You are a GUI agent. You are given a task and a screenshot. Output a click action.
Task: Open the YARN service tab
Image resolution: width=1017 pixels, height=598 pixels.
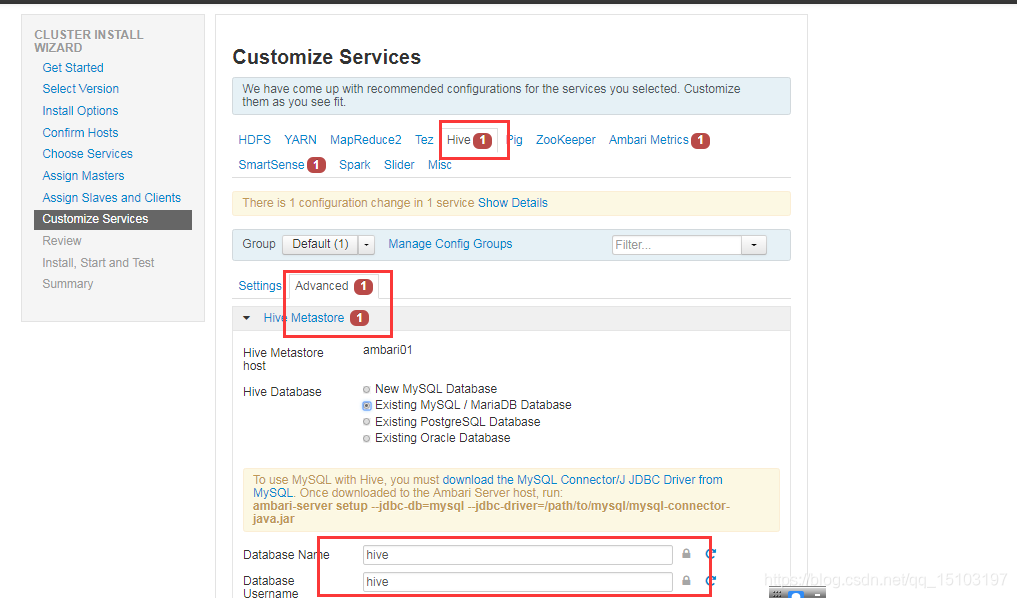300,139
